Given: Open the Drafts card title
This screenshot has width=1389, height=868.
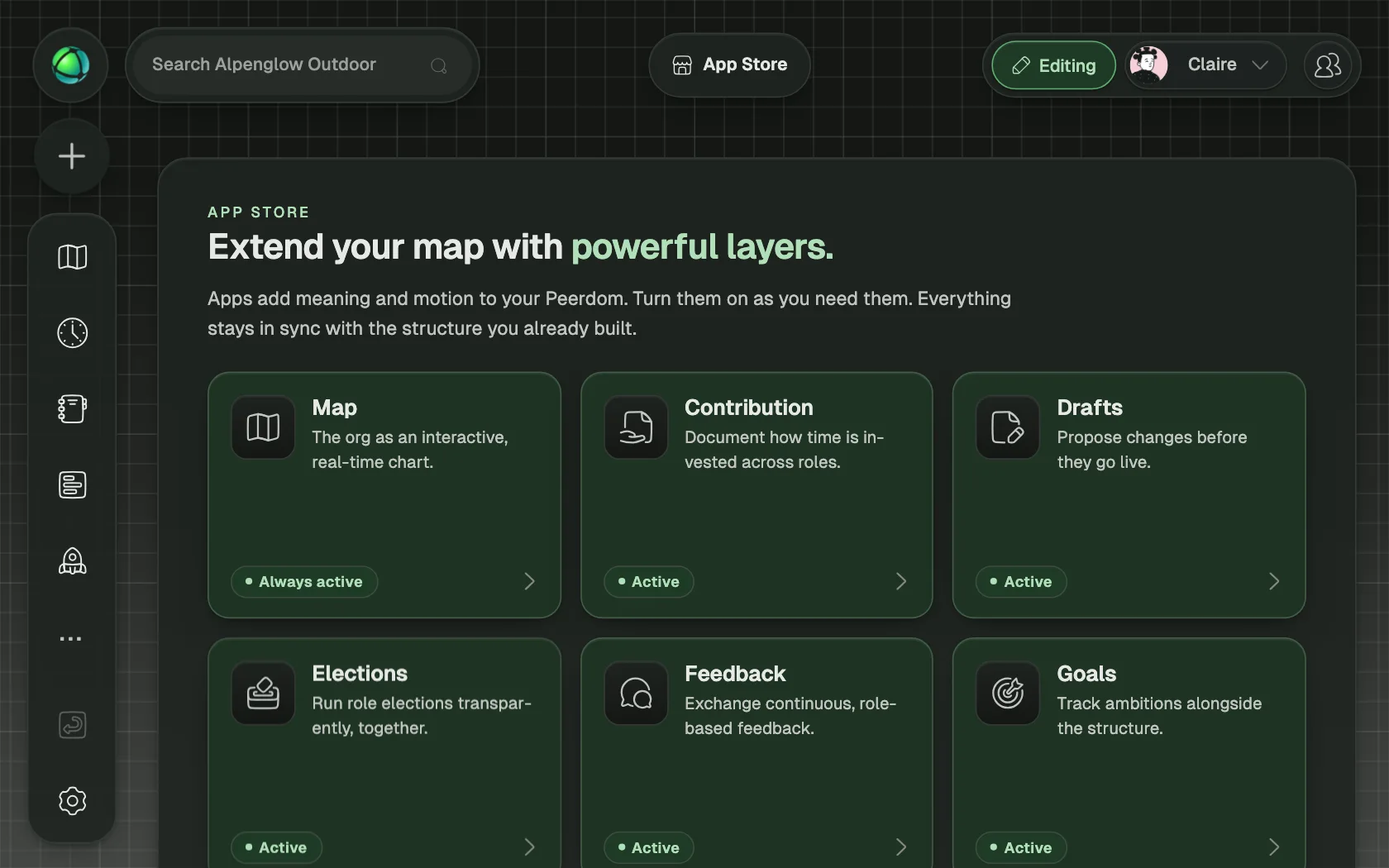Looking at the screenshot, I should (1090, 408).
